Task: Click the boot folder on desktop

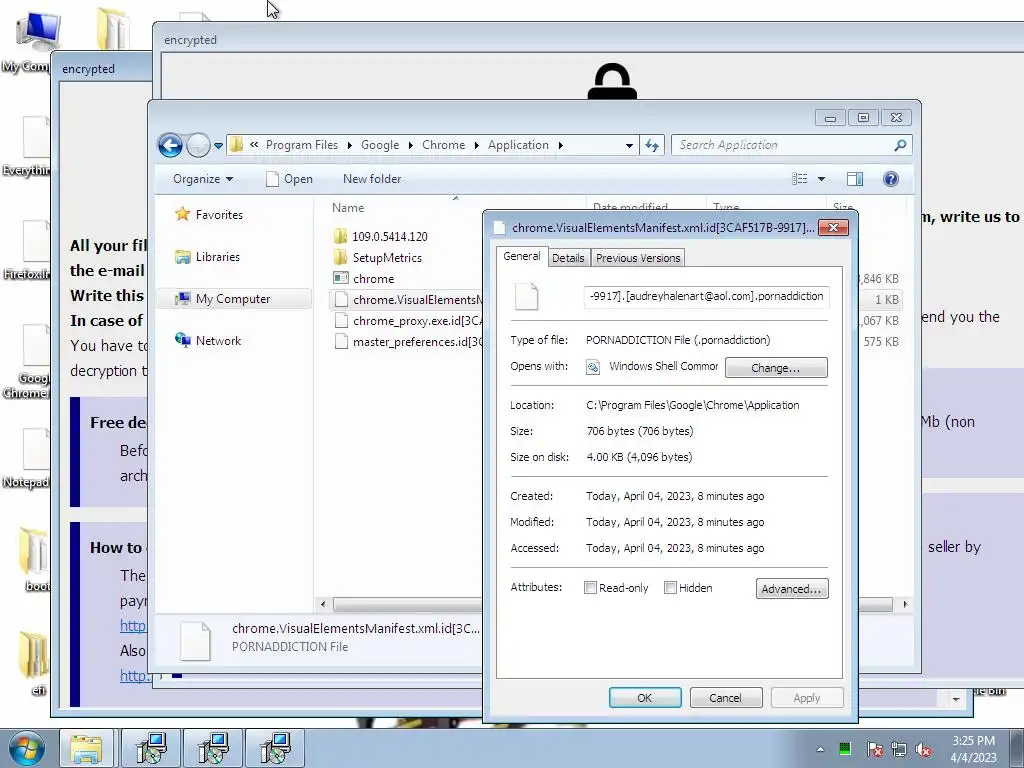Action: click(34, 560)
